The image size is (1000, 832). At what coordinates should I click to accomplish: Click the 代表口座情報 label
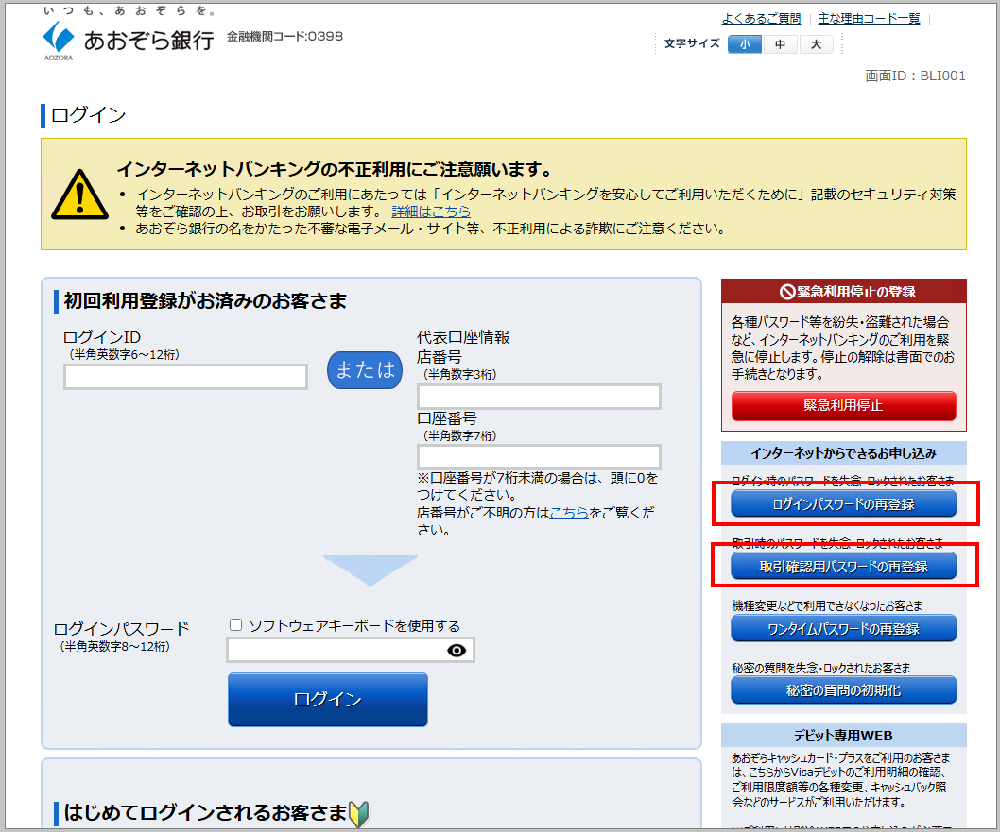pos(464,337)
